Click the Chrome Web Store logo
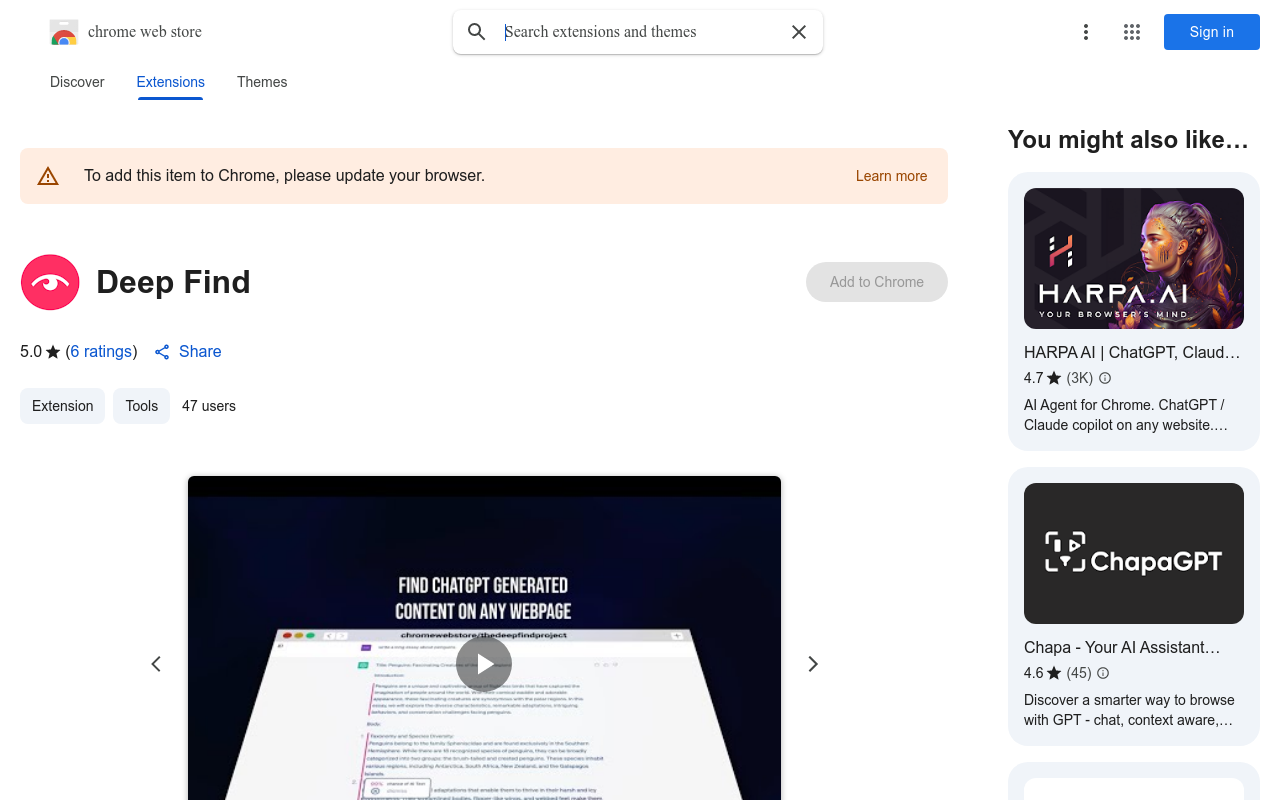The image size is (1280, 800). 64,32
